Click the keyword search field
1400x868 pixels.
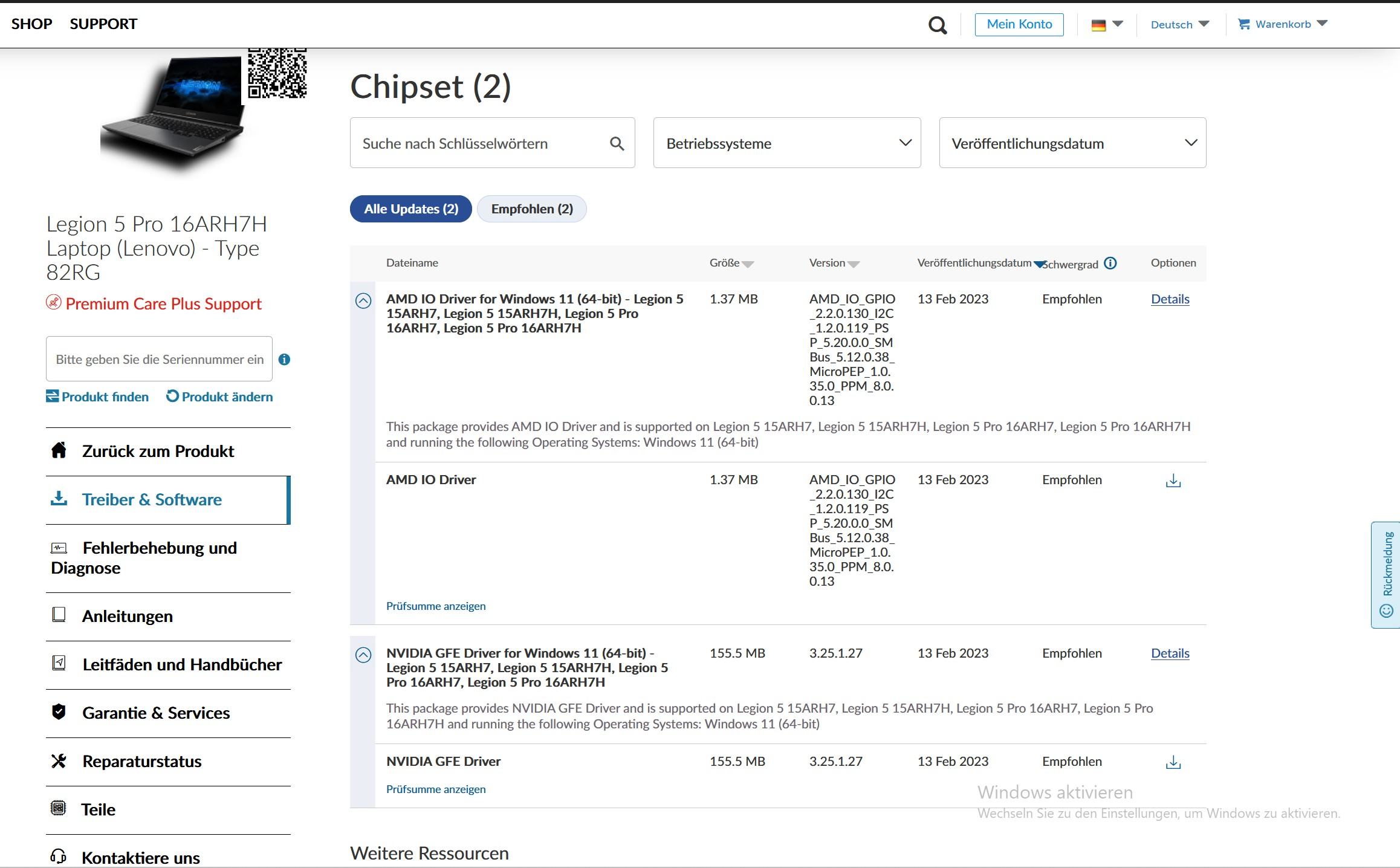click(492, 143)
